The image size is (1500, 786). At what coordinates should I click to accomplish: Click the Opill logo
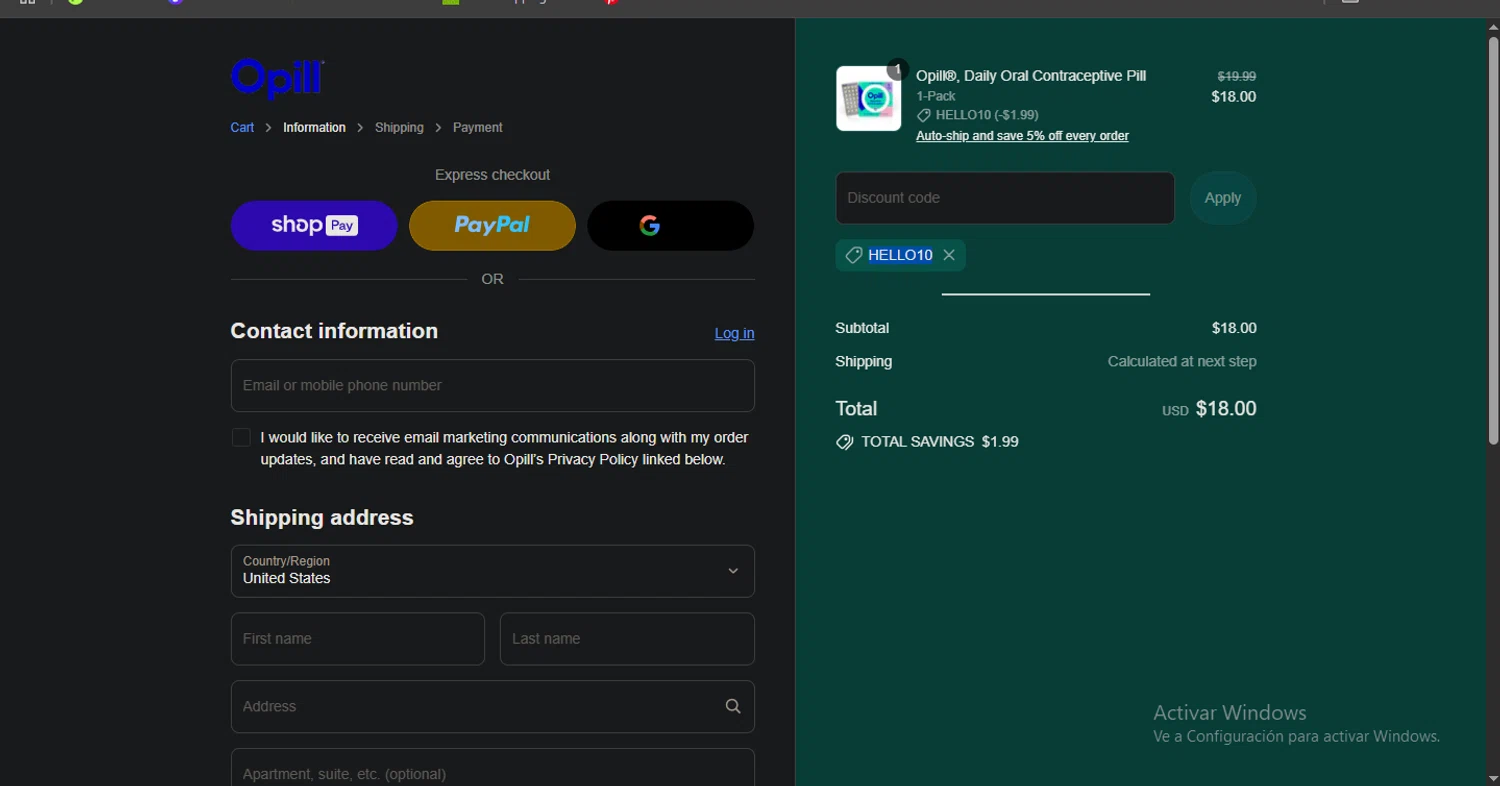point(277,79)
